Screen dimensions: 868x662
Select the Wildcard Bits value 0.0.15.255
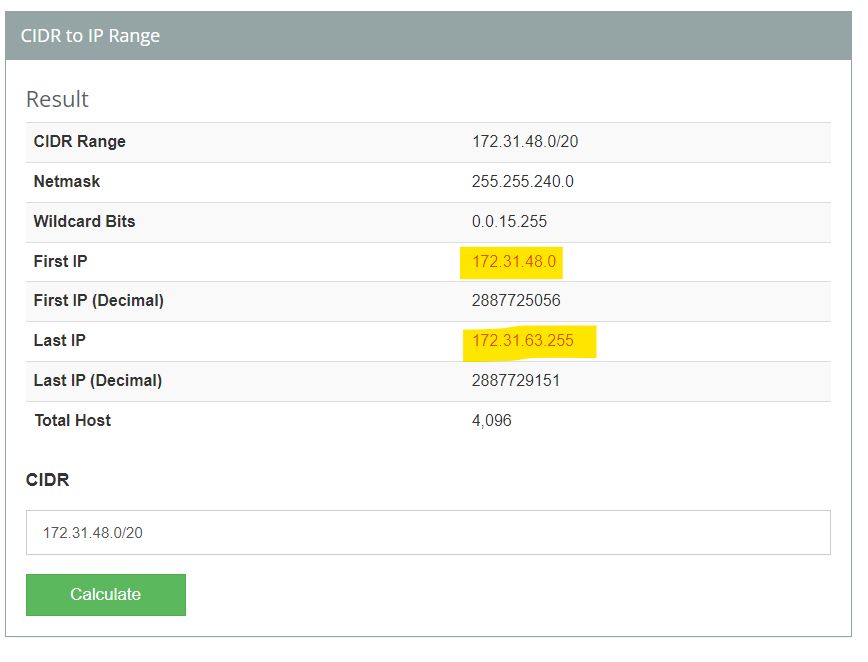pyautogui.click(x=509, y=221)
